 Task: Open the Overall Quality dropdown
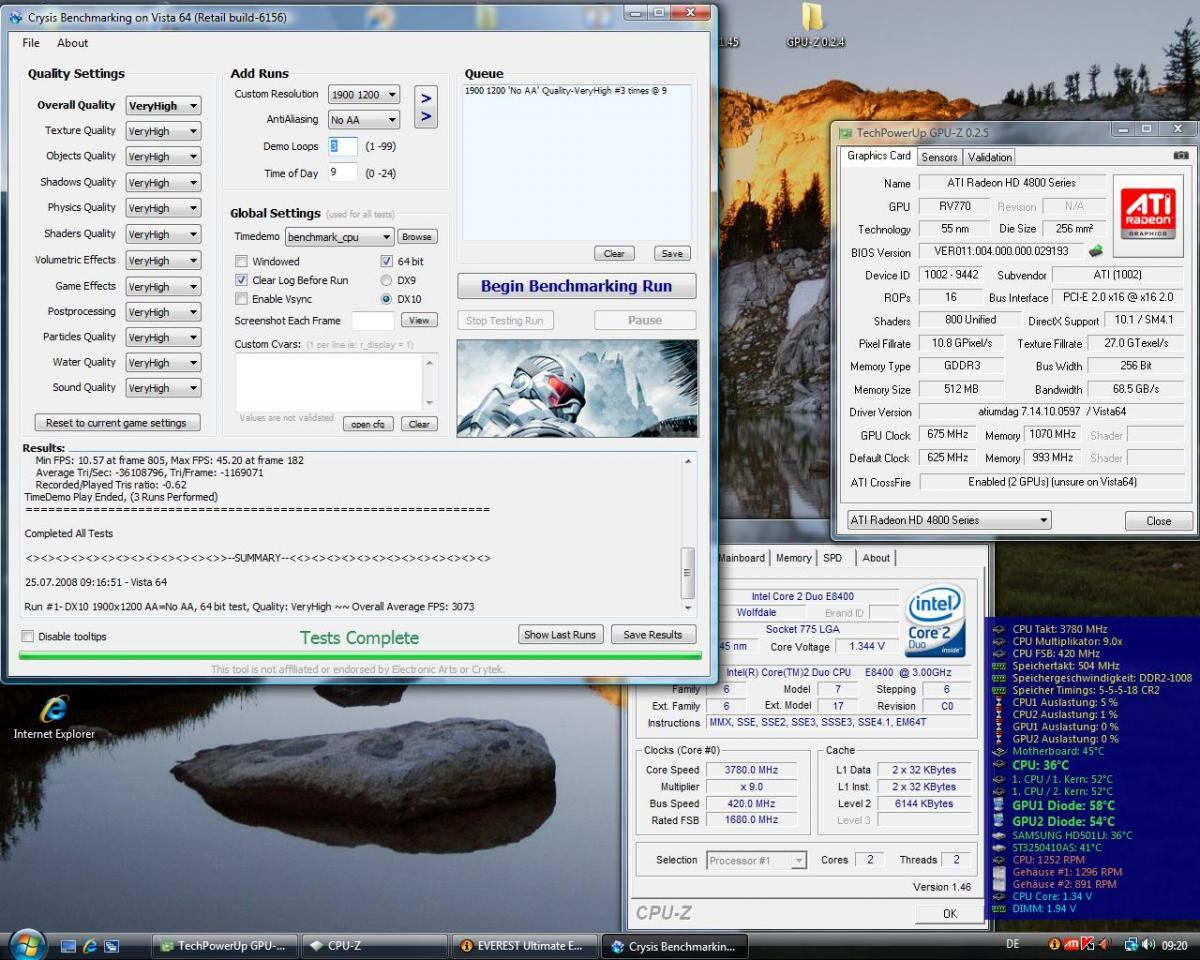[x=163, y=105]
